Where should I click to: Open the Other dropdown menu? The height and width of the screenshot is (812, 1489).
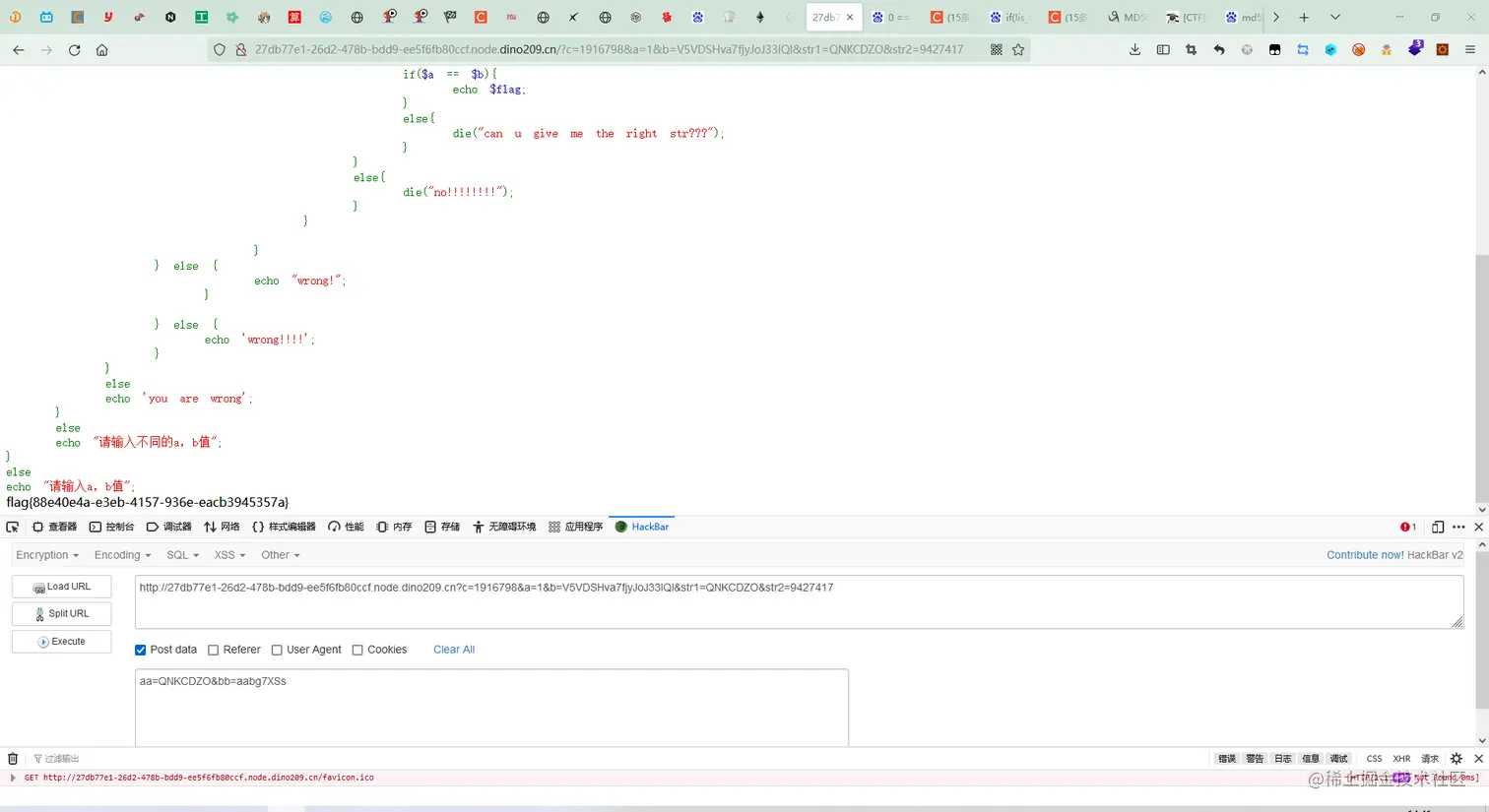(281, 555)
